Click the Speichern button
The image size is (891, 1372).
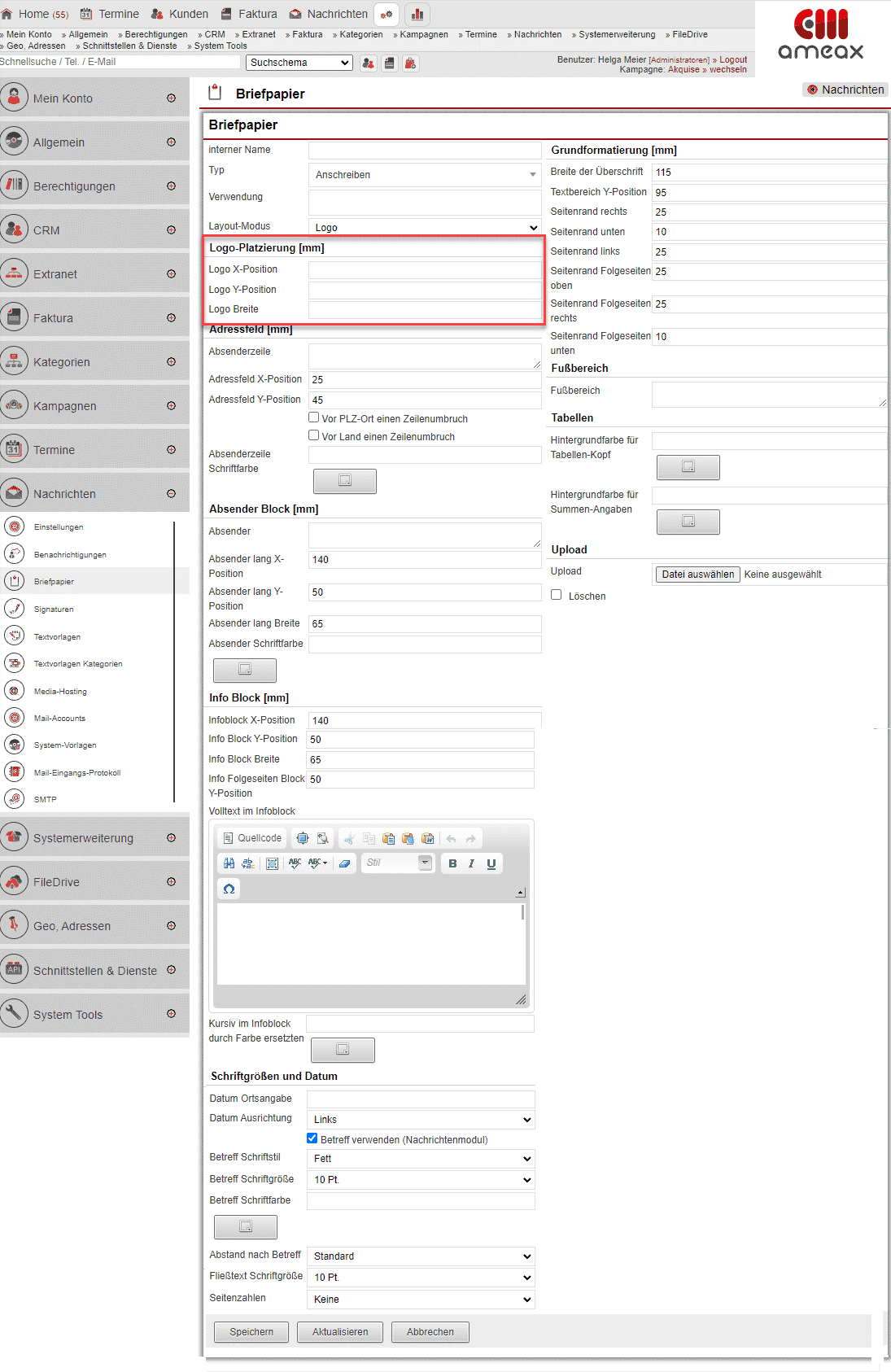[x=251, y=1332]
